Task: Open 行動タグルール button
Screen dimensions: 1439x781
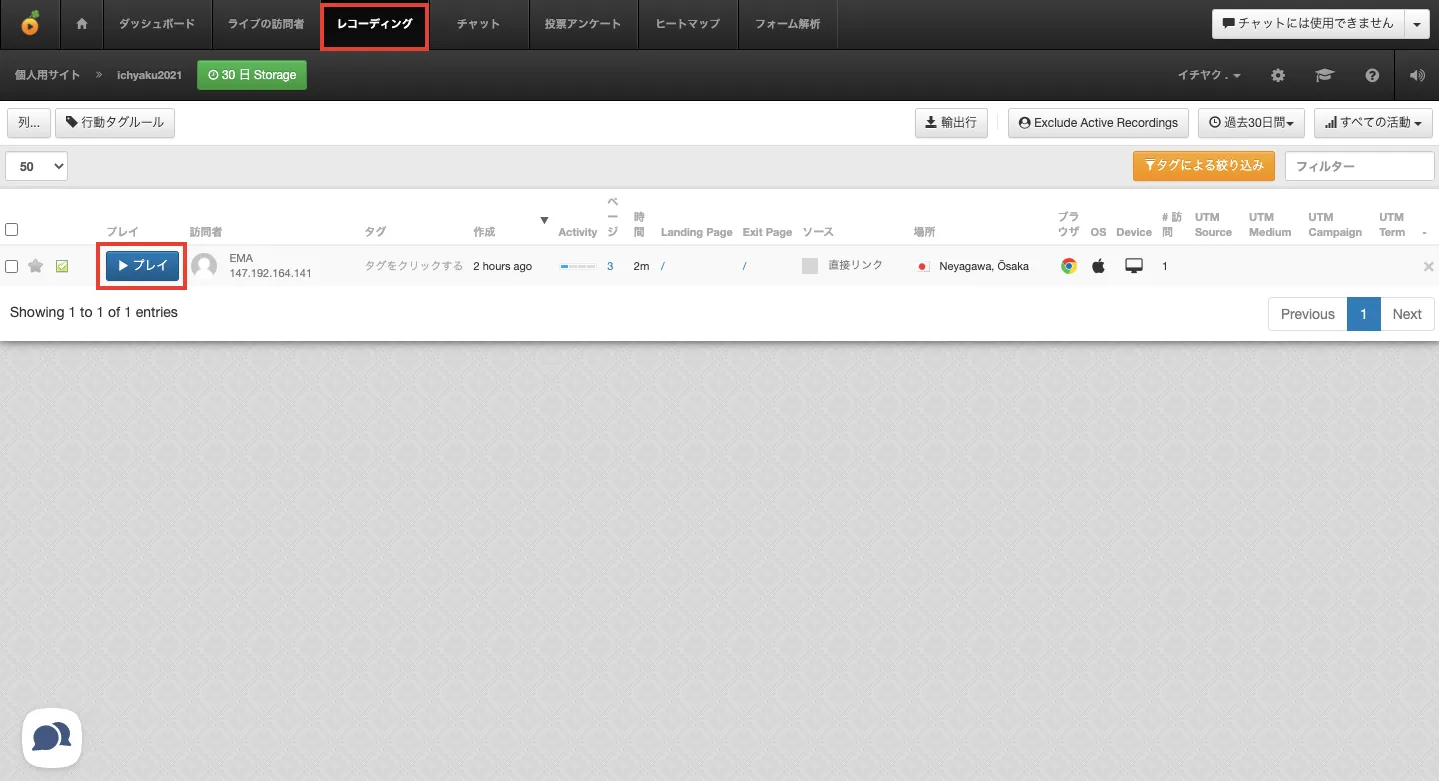Action: [x=115, y=123]
